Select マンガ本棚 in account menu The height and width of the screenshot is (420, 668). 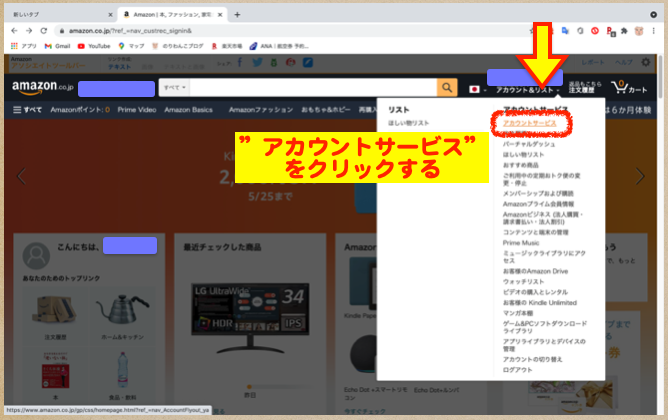pos(518,313)
